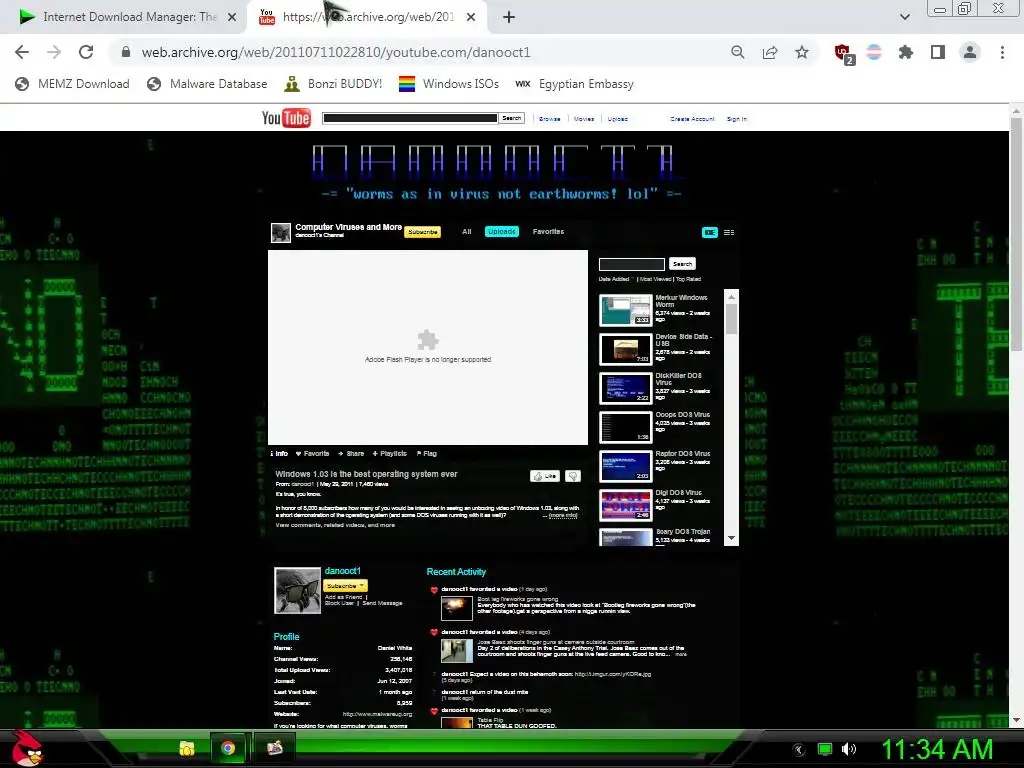Click the video list scroll-up arrow
The height and width of the screenshot is (768, 1024).
click(731, 296)
